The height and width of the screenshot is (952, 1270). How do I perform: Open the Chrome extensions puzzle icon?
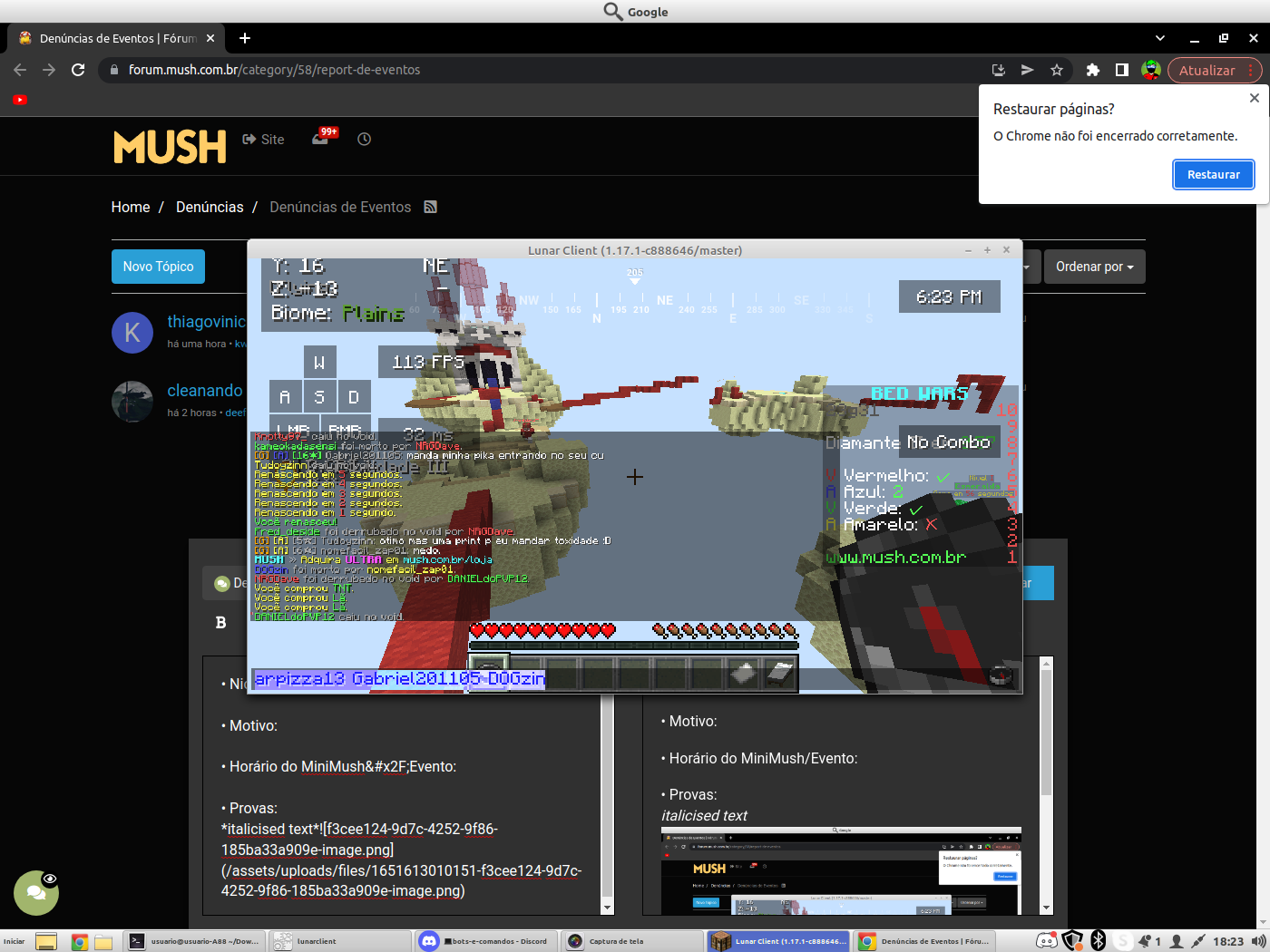click(x=1093, y=70)
